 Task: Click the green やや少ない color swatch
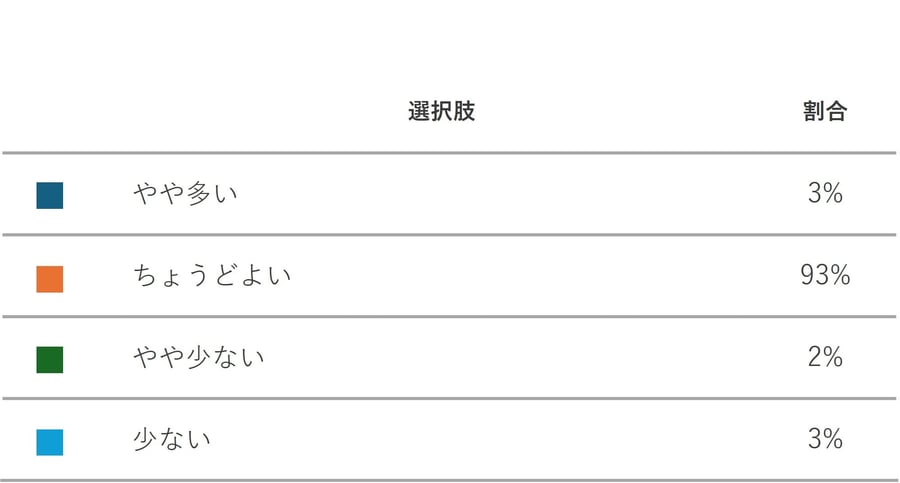click(x=49, y=360)
